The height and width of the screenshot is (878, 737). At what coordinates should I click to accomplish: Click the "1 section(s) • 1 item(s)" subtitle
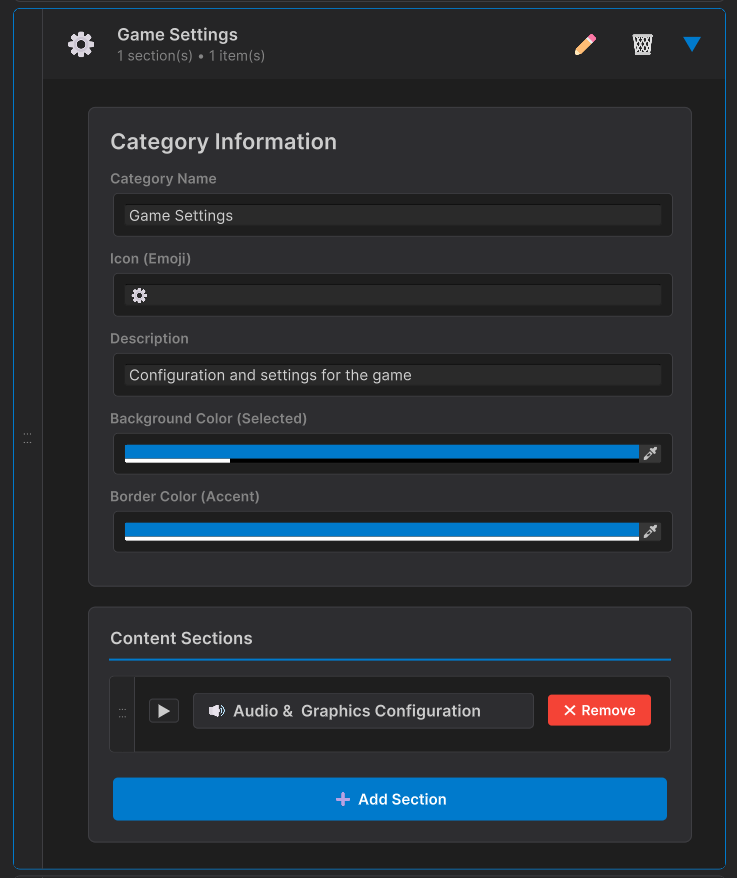tap(191, 56)
